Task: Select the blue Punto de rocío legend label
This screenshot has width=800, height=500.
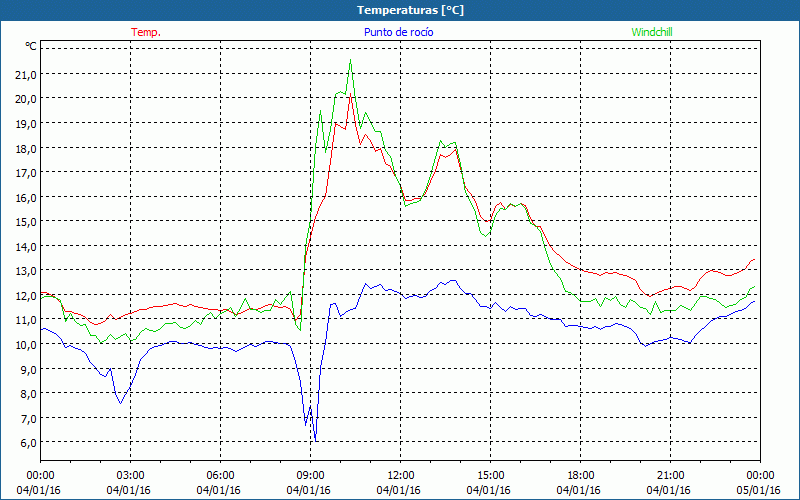Action: point(398,32)
